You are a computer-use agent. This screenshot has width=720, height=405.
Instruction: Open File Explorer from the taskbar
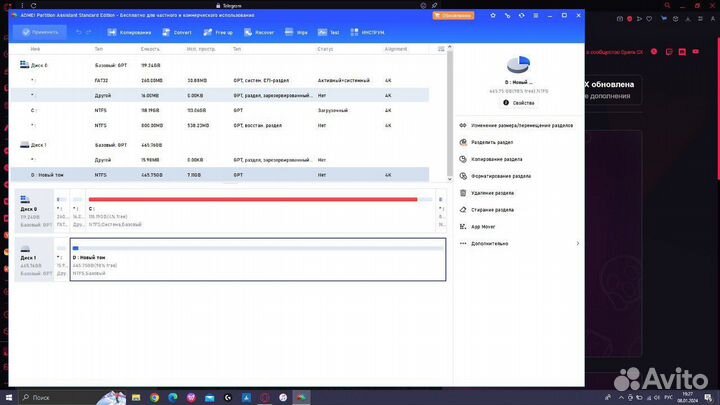click(x=136, y=398)
